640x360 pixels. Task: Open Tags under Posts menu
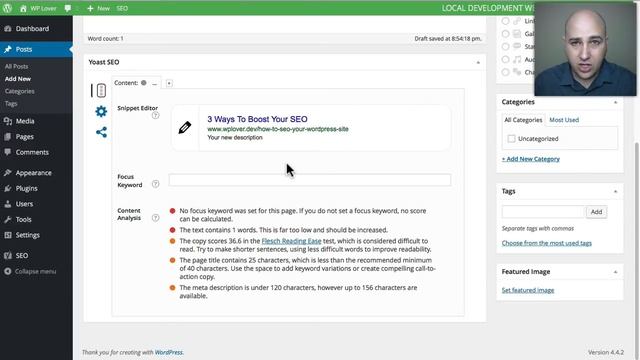[x=11, y=104]
